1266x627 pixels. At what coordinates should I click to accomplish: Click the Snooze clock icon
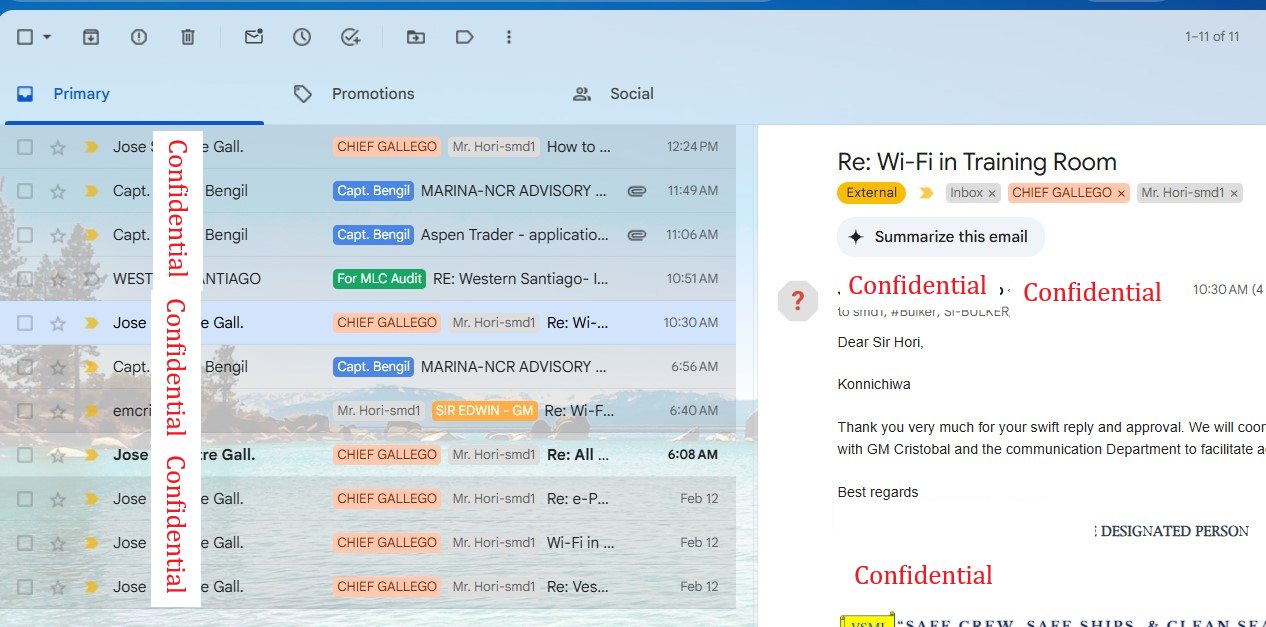click(x=302, y=37)
